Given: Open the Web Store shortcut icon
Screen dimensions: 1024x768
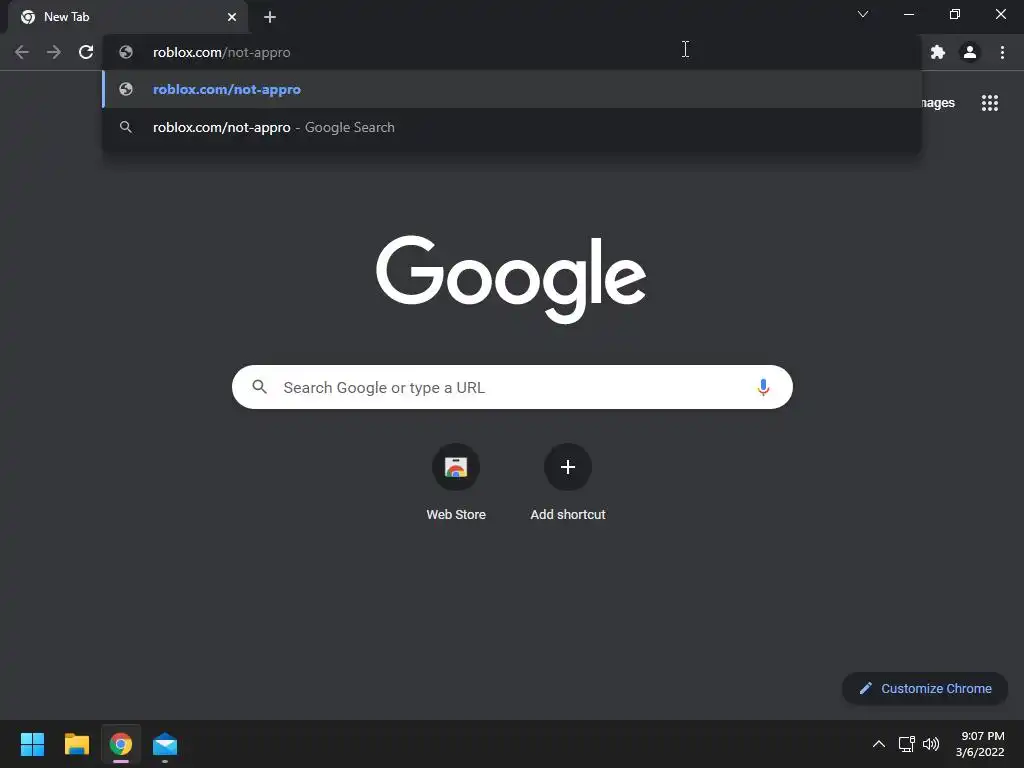Looking at the screenshot, I should click(456, 467).
